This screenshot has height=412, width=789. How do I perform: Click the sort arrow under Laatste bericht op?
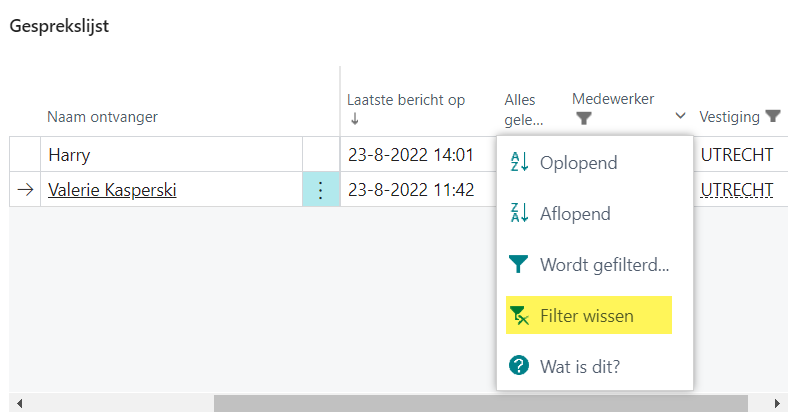pos(354,119)
